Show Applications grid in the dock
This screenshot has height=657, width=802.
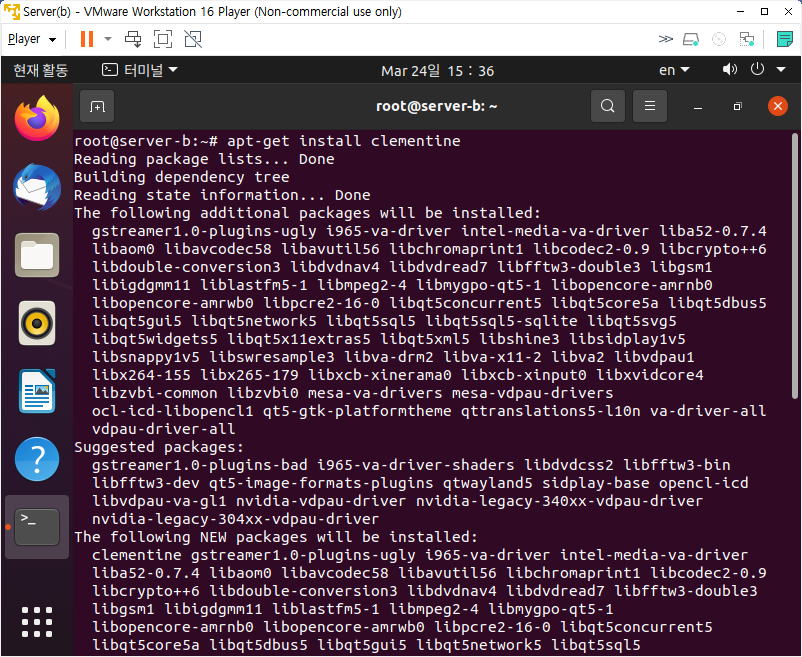37,622
